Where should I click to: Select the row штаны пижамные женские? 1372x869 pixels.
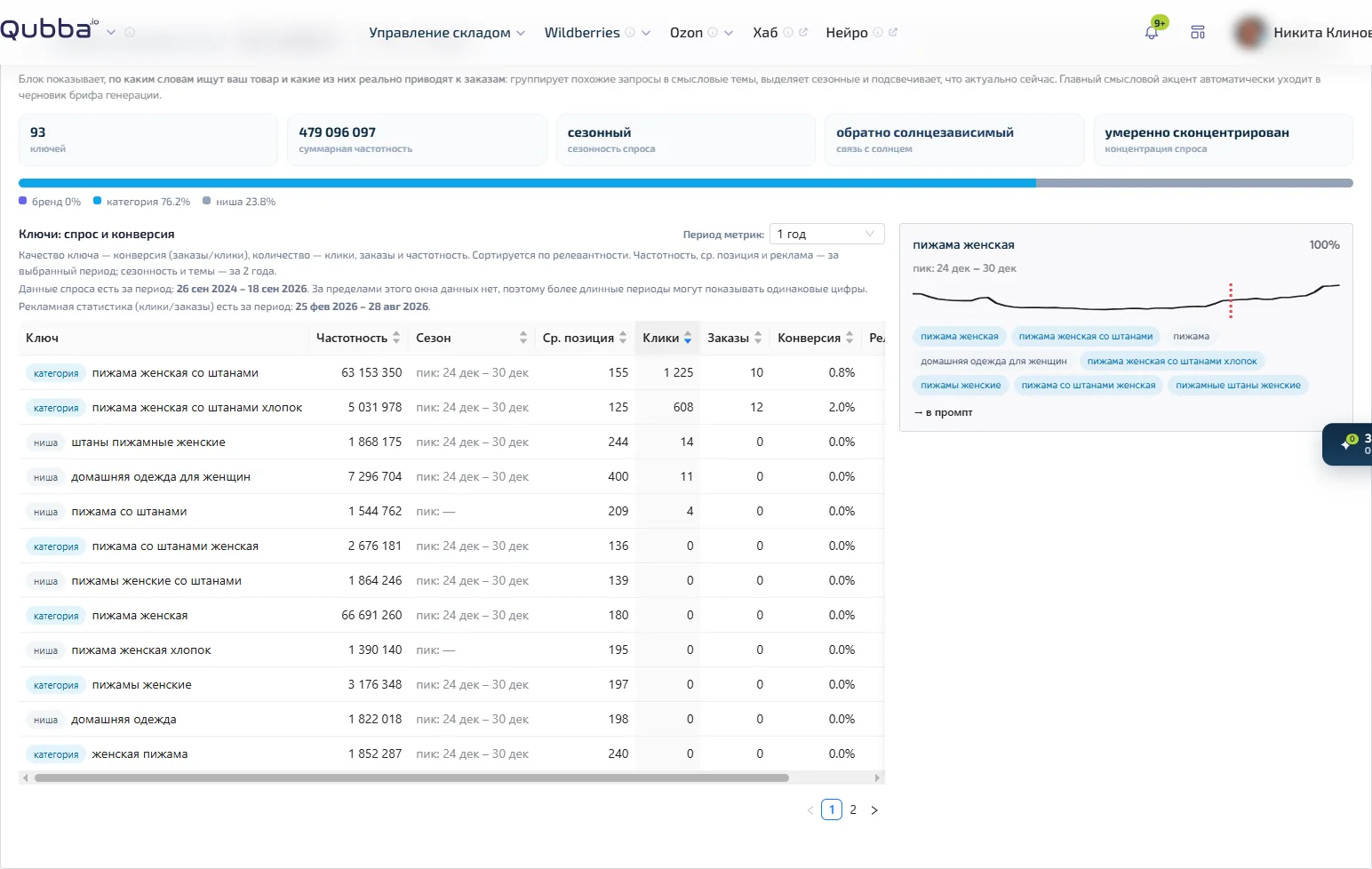pos(451,442)
